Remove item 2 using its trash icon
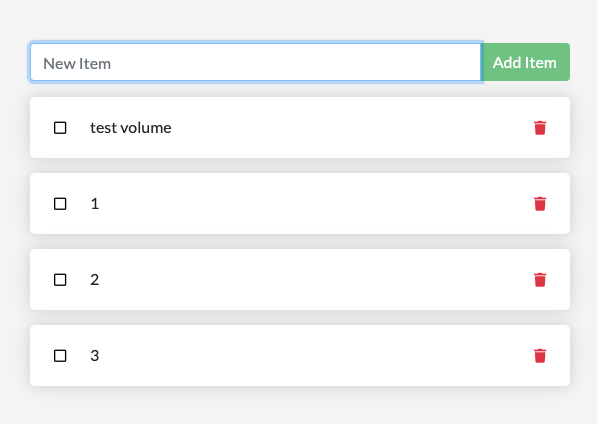The height and width of the screenshot is (424, 597). (540, 280)
